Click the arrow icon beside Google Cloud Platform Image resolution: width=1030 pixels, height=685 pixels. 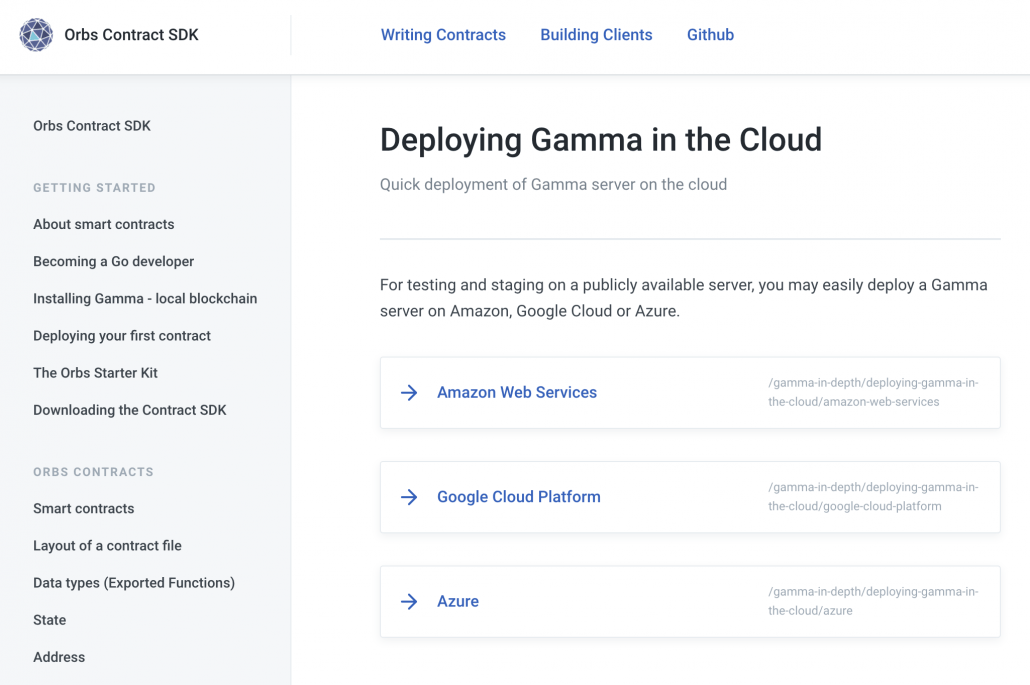coord(409,497)
